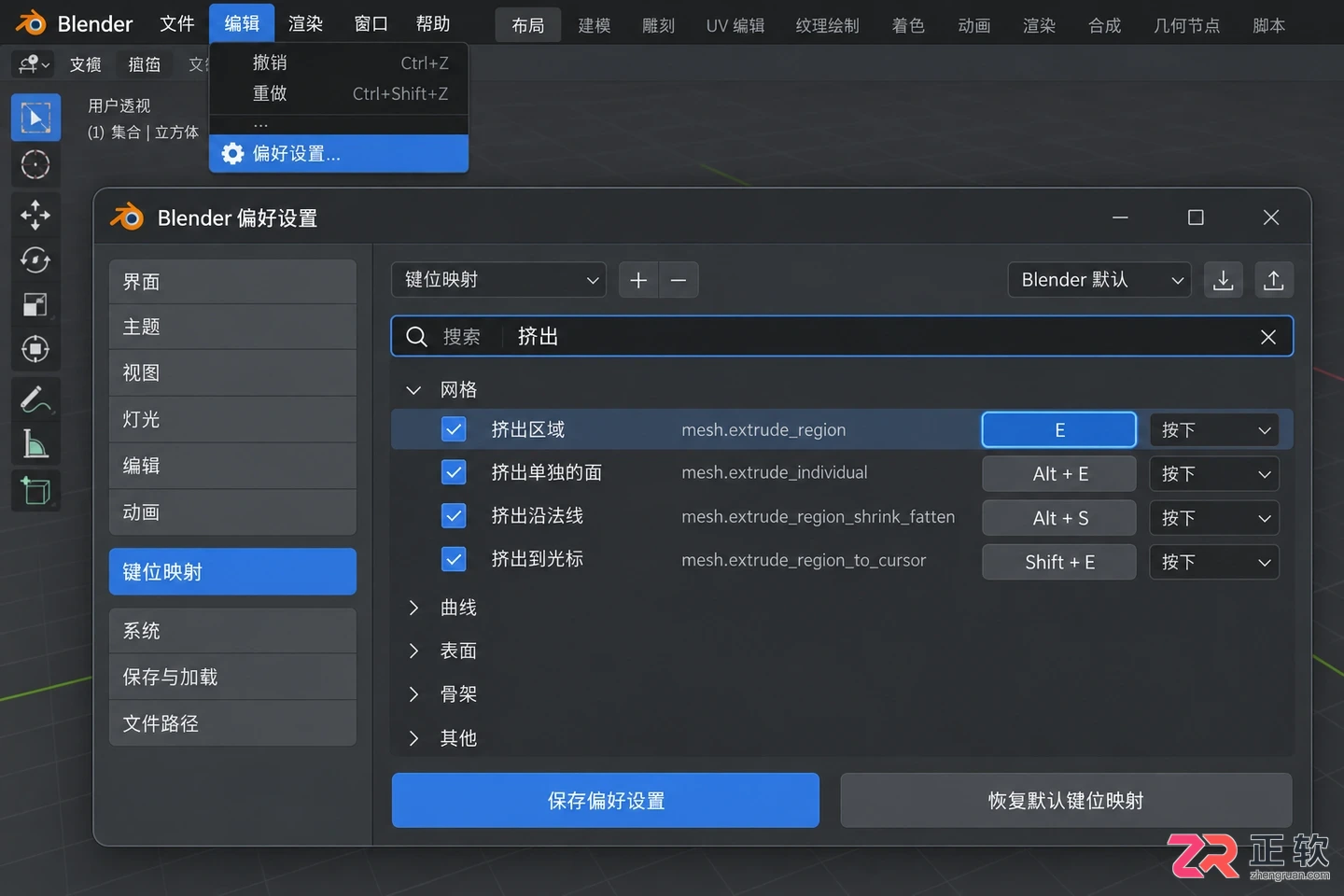Screen dimensions: 1344x896
Task: Open the 渲染 menu in menu bar
Action: (305, 23)
